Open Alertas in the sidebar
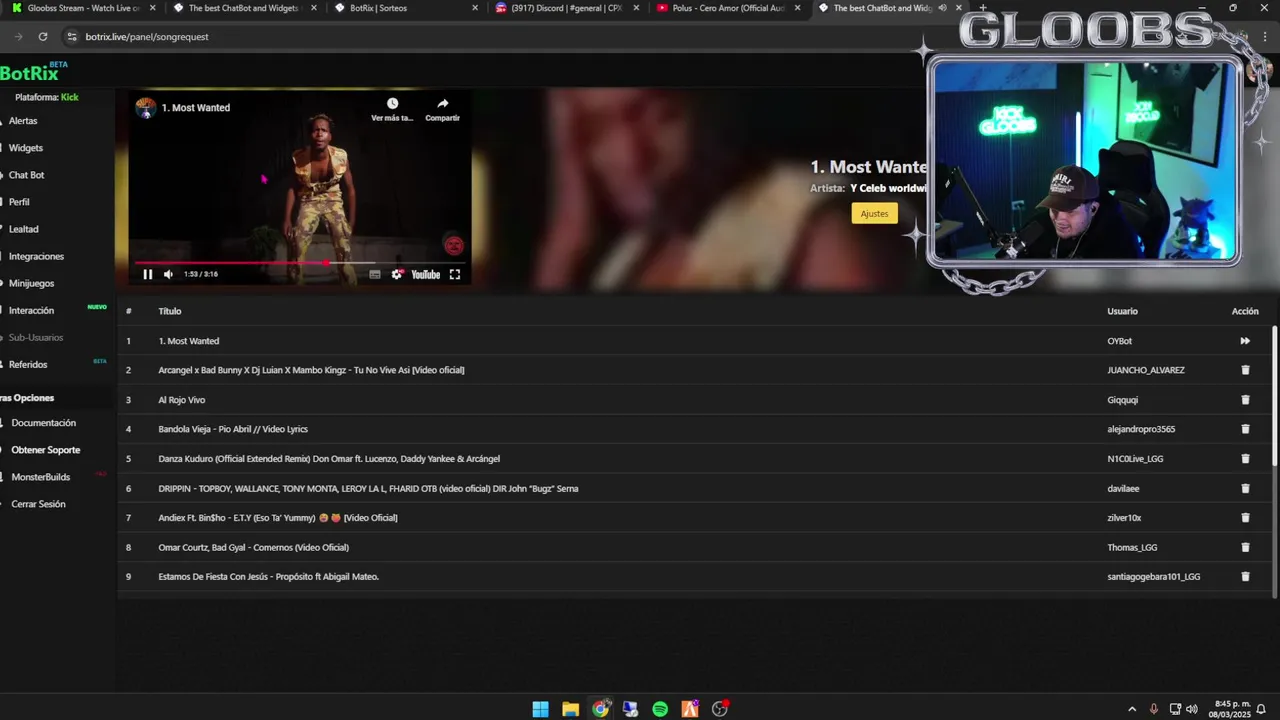Viewport: 1280px width, 720px height. pos(22,121)
